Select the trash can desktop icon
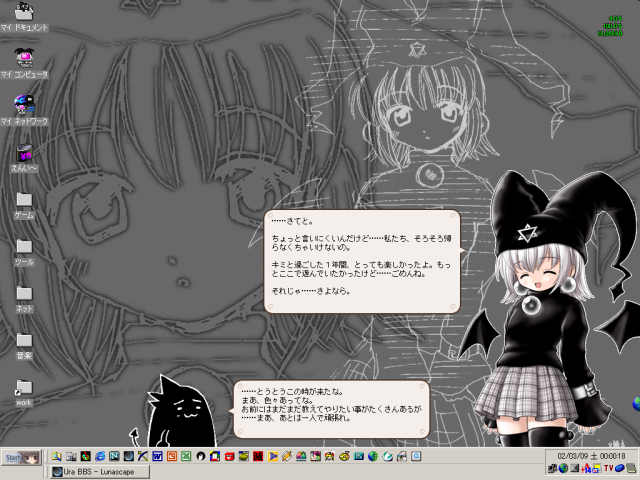This screenshot has width=640, height=480. [x=24, y=158]
